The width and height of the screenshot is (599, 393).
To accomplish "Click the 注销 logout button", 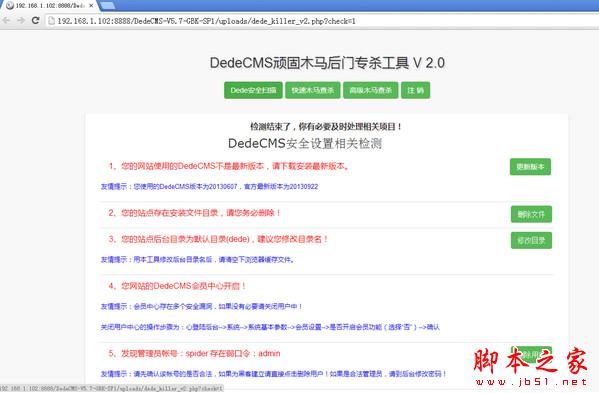I will (415, 90).
